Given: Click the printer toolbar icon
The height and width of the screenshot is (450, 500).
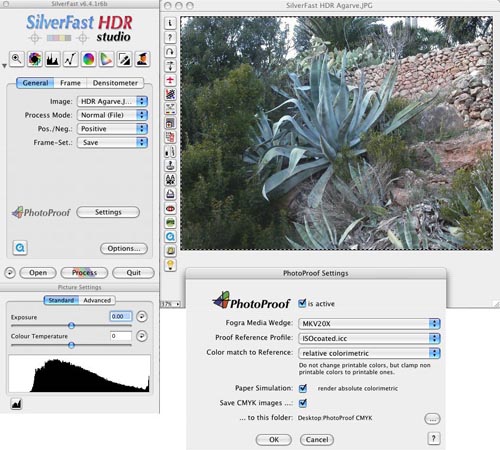Looking at the screenshot, I should click(170, 194).
